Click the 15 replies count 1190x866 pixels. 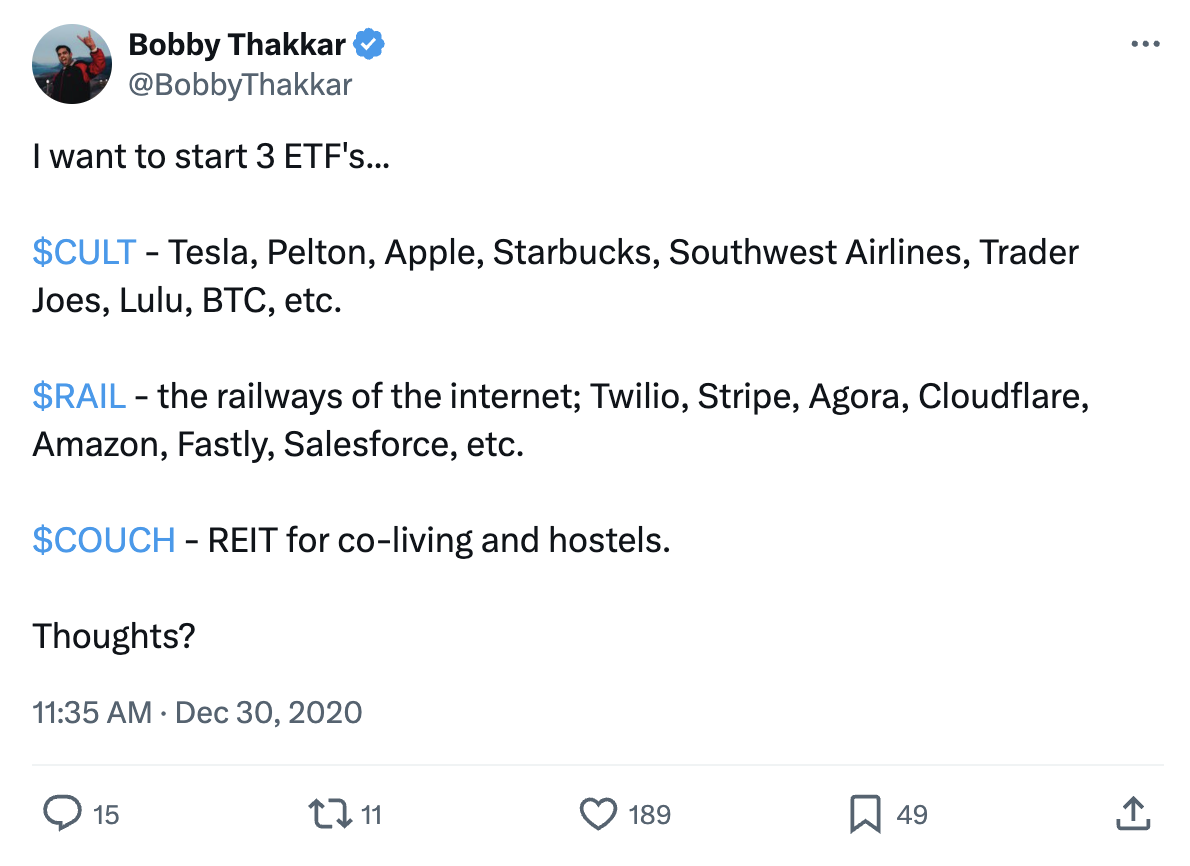click(x=105, y=815)
